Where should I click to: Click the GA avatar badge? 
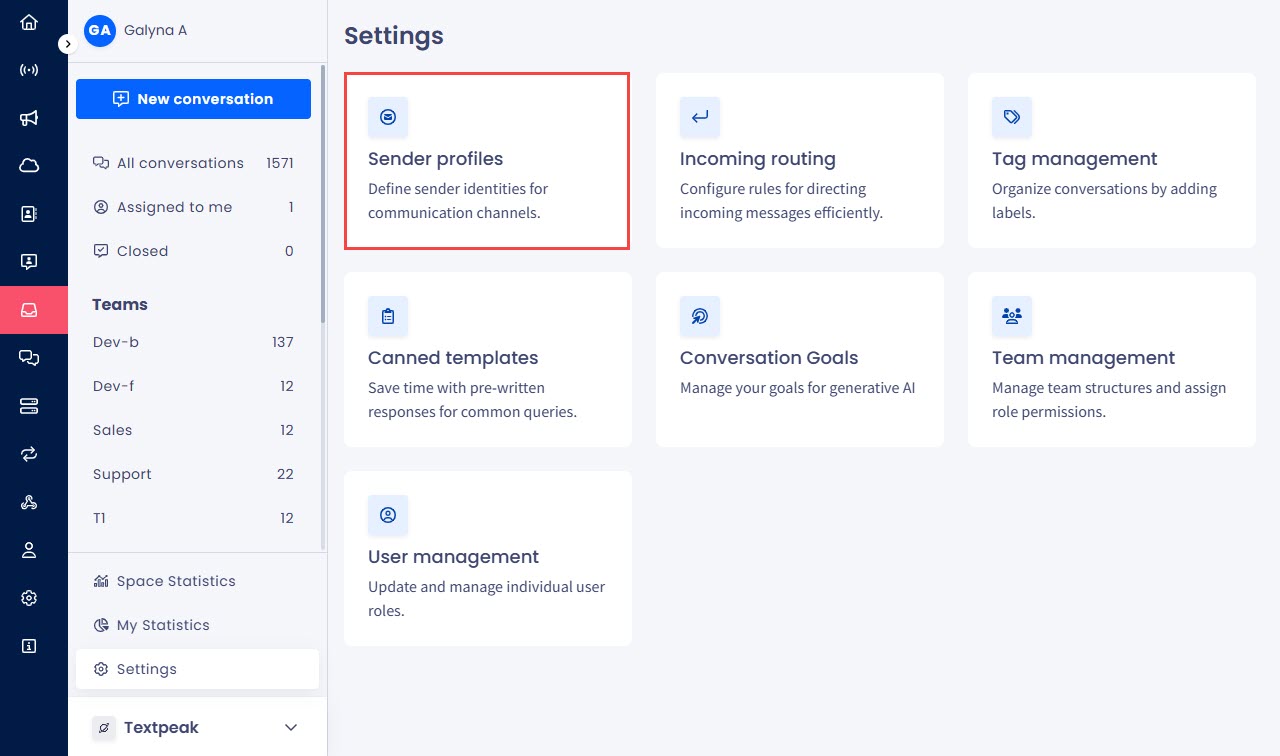tap(100, 30)
